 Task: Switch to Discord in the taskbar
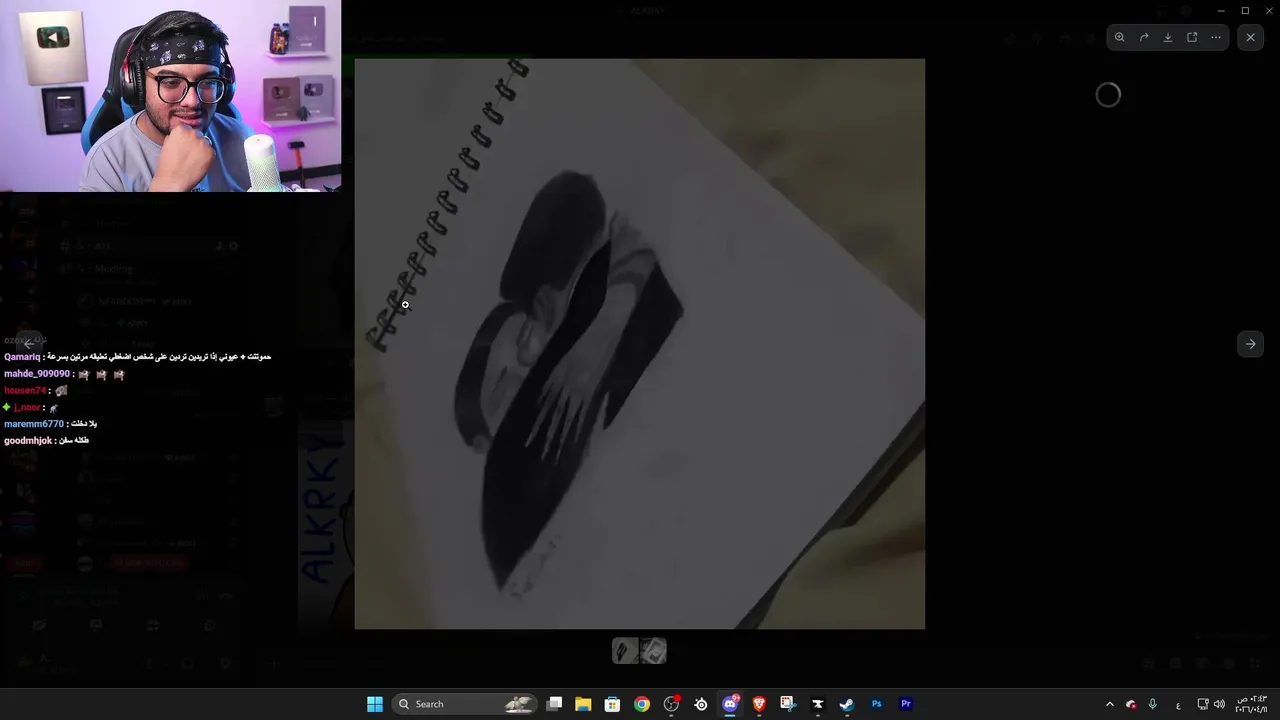[730, 704]
